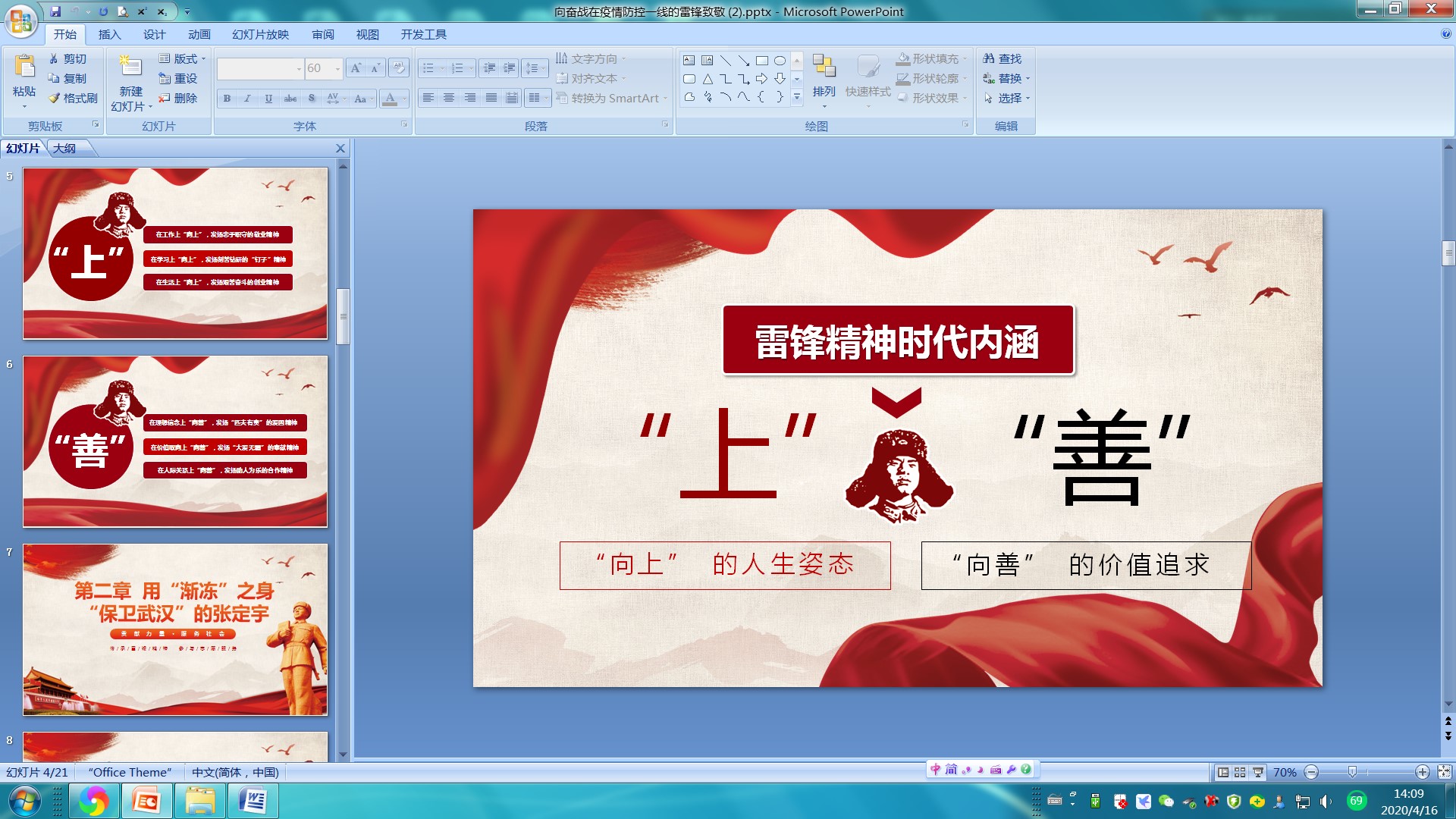Select the Right Arrow shape tool
Image resolution: width=1456 pixels, height=819 pixels.
(762, 78)
